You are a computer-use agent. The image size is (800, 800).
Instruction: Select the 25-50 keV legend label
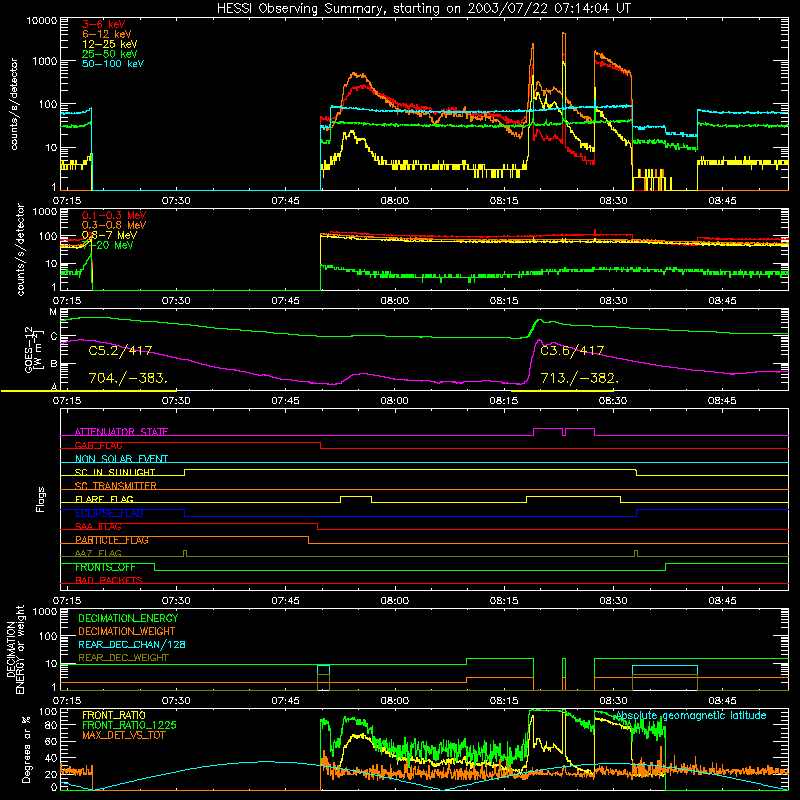pos(110,54)
